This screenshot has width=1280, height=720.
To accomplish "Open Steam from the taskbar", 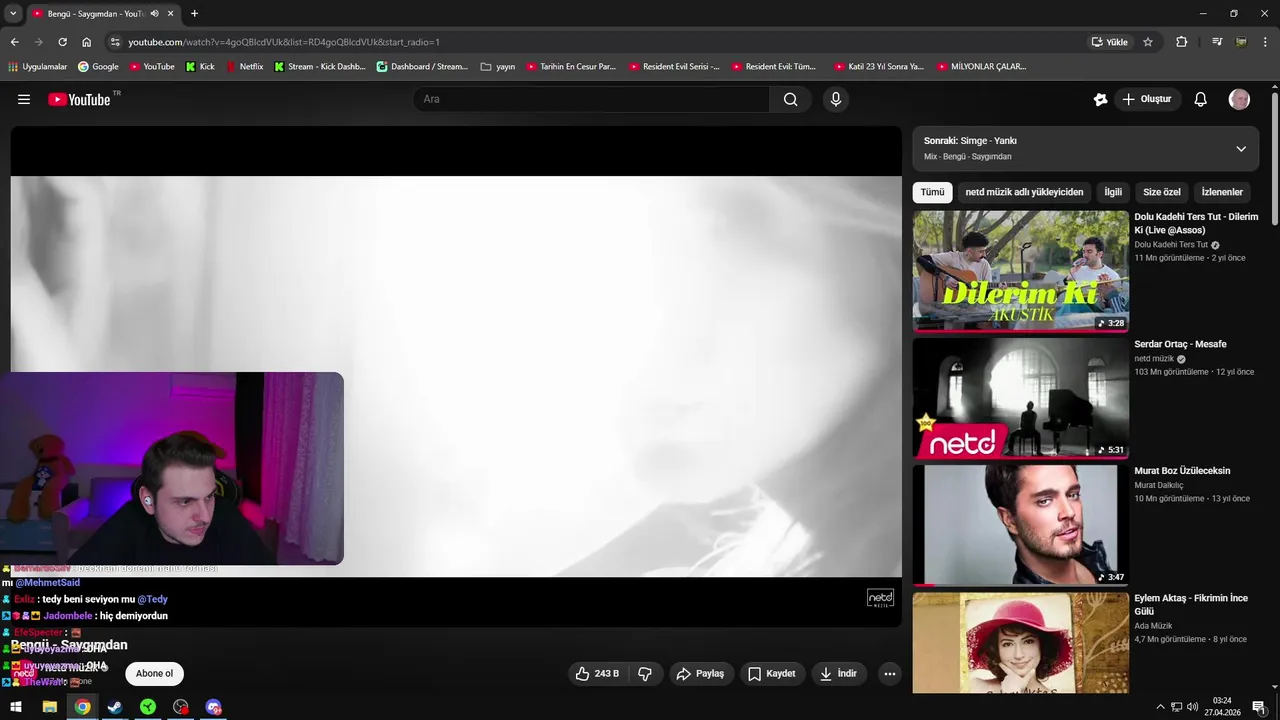I will tap(115, 707).
